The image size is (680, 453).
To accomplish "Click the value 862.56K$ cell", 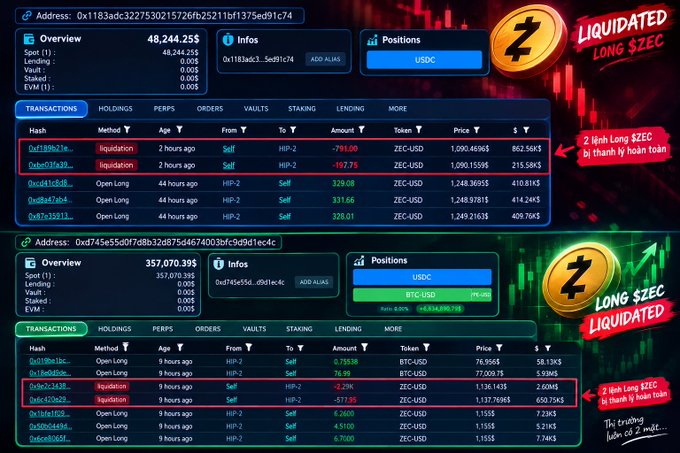I will click(526, 149).
